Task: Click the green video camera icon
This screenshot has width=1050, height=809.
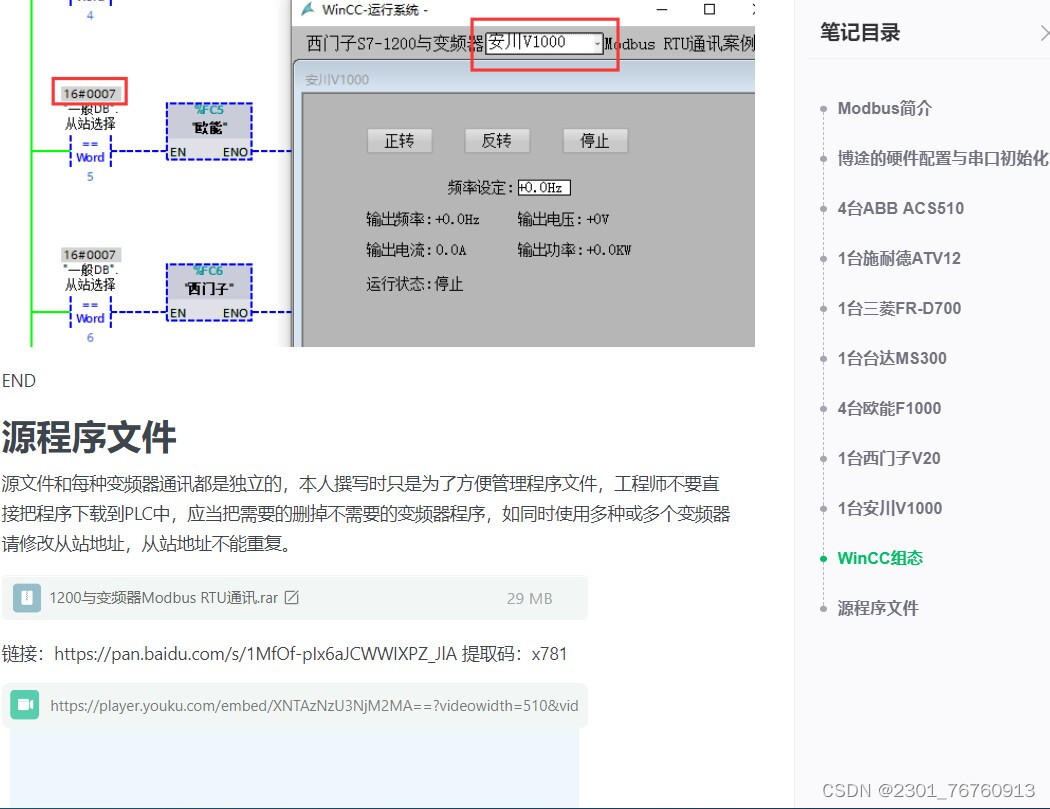Action: 25,705
